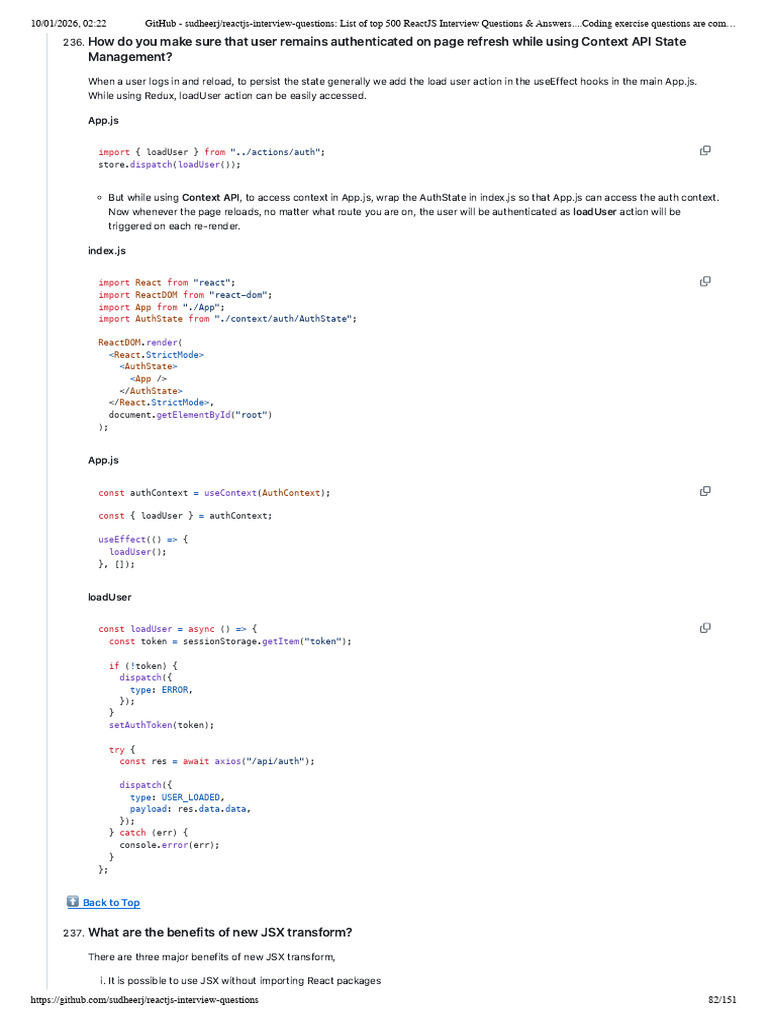Viewport: 768px width, 1024px height.
Task: Click the 'type: USER_LOADED,' line
Action: 177,797
